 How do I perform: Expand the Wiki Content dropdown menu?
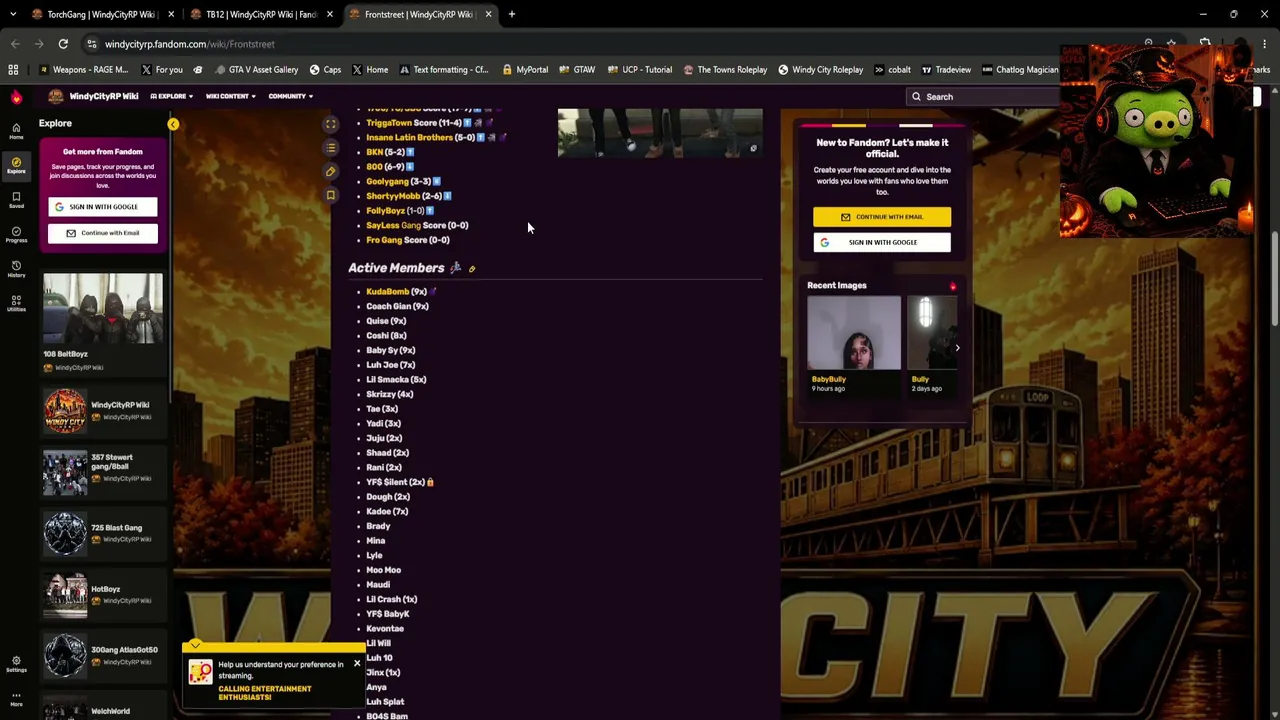(x=230, y=96)
